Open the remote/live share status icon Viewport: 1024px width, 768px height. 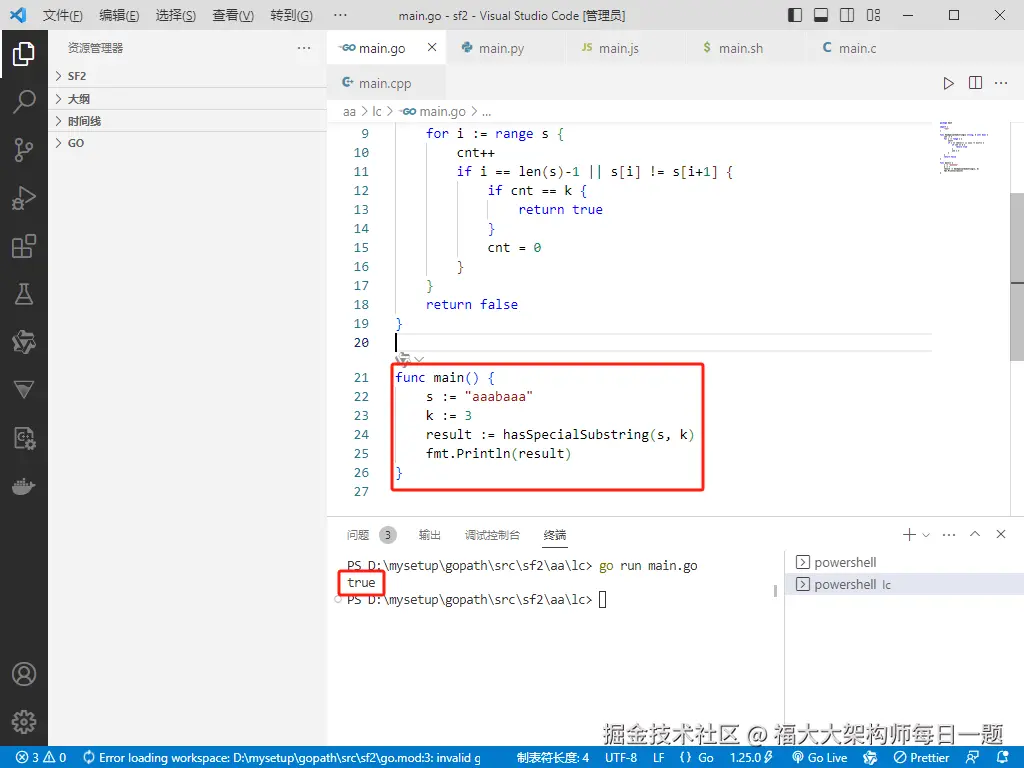[x=973, y=758]
